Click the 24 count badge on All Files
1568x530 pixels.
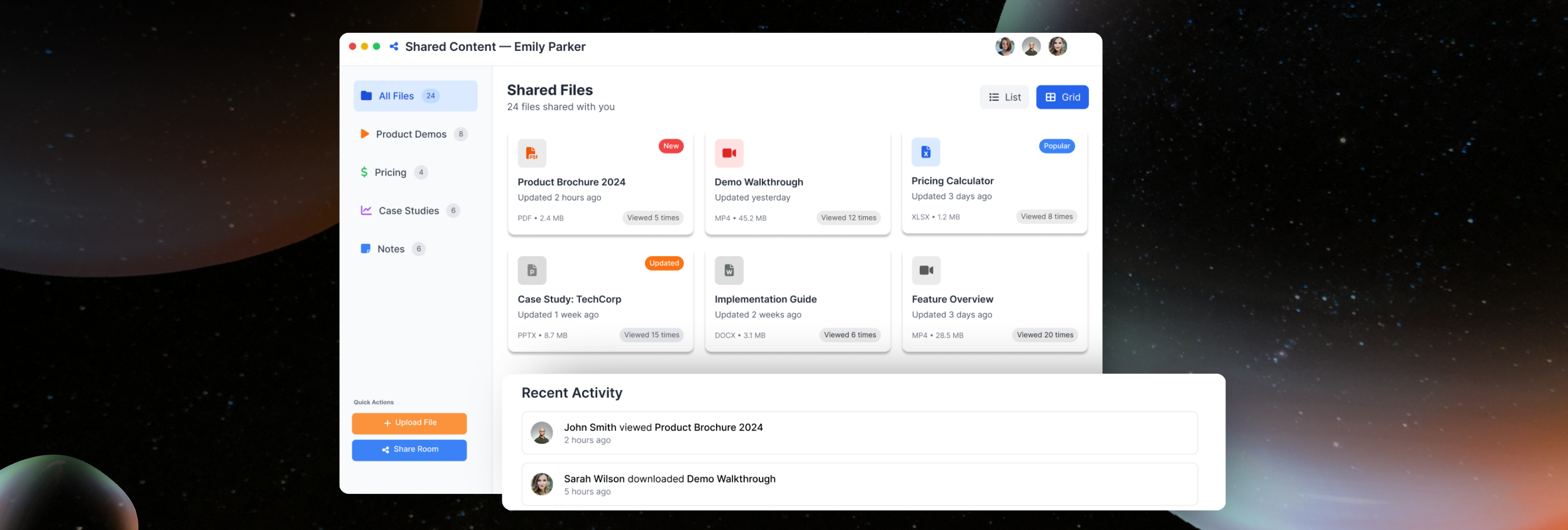[x=430, y=95]
